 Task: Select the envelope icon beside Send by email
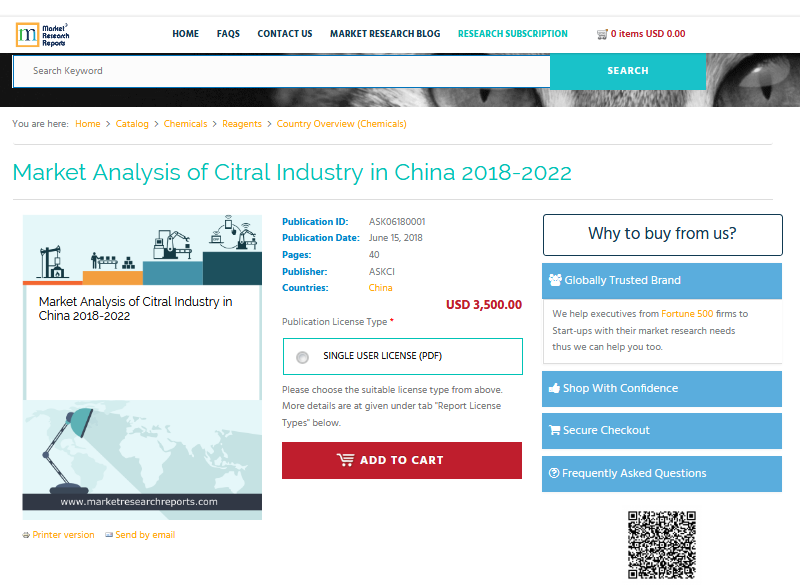109,535
